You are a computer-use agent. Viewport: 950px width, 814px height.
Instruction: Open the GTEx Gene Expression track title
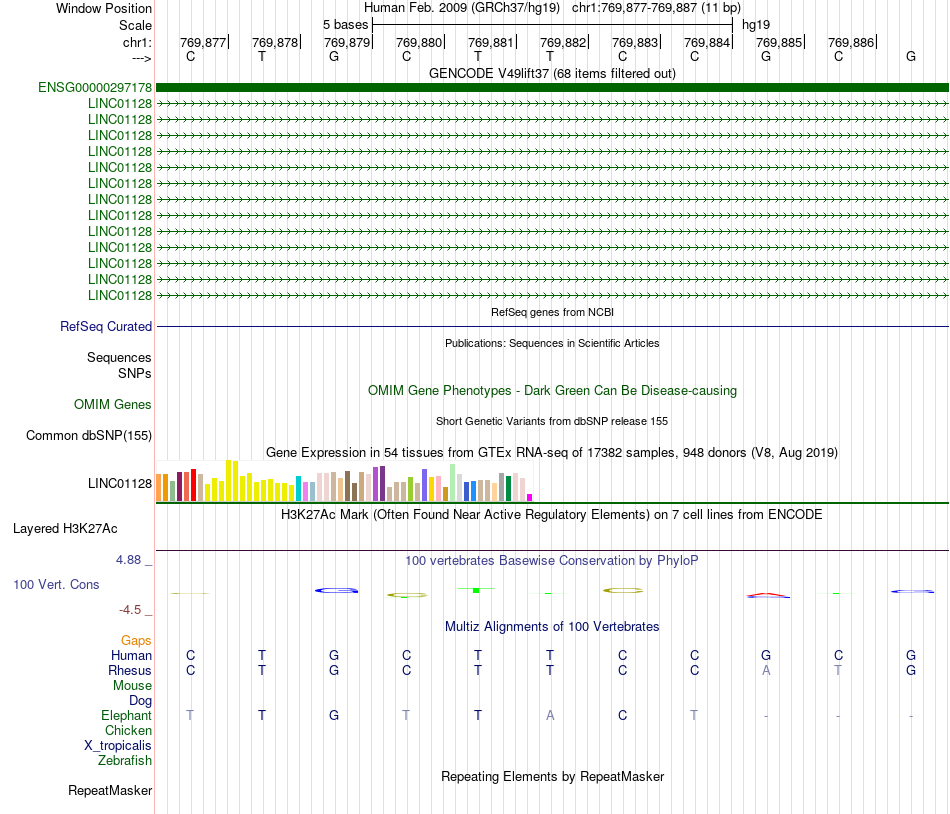[x=552, y=452]
